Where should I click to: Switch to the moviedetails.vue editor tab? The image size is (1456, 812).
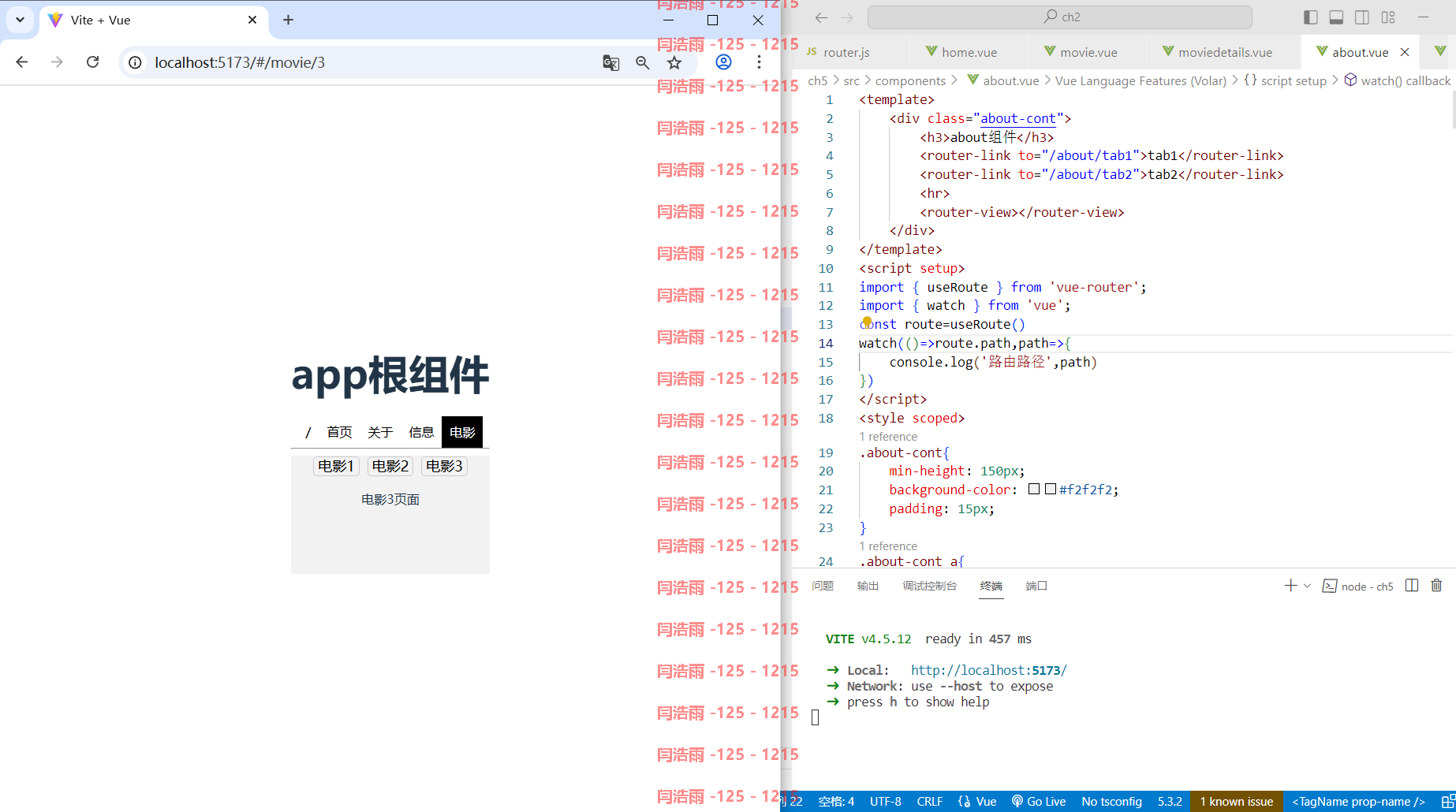point(1224,52)
